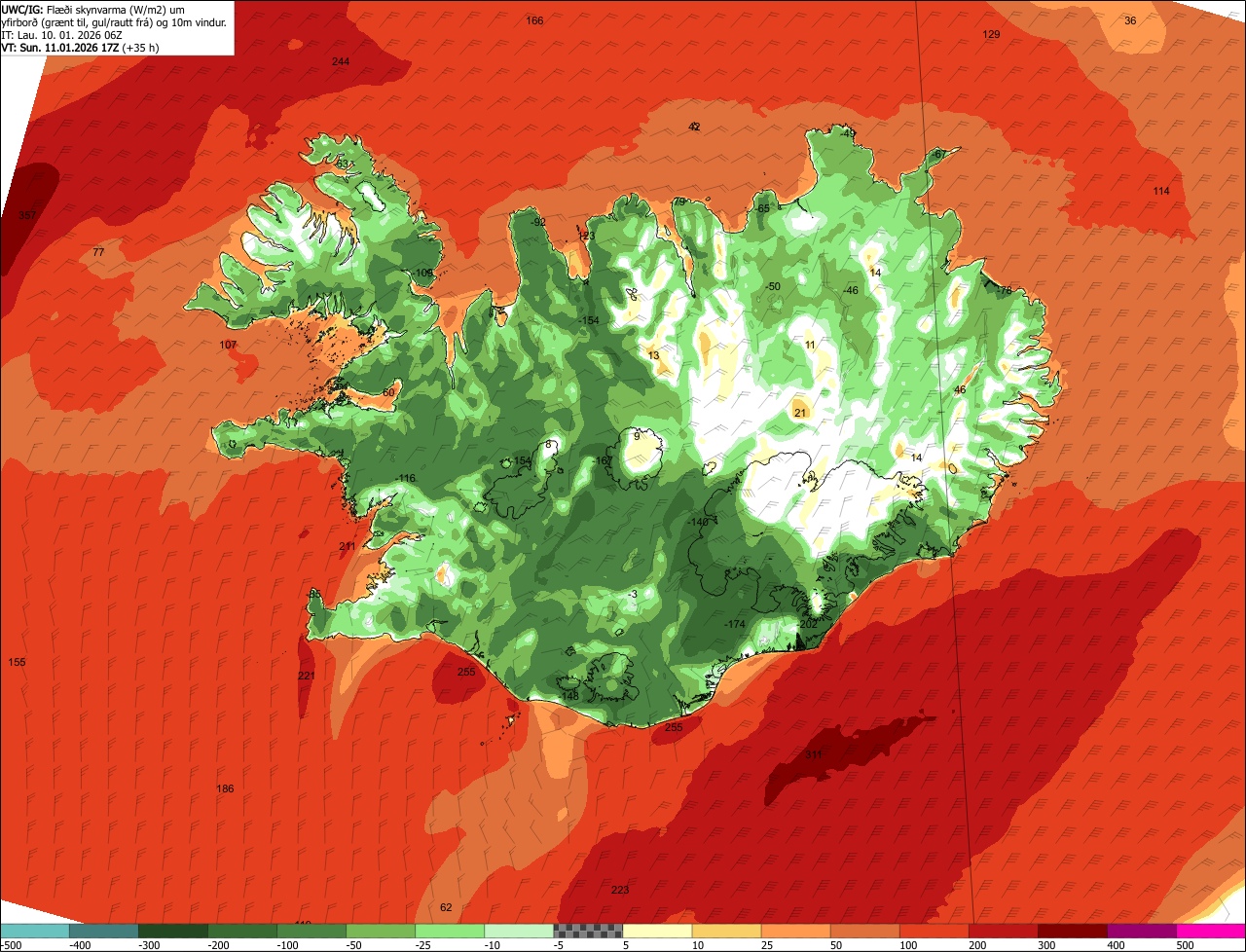Click the 13 value on the yellow patch

coord(653,355)
